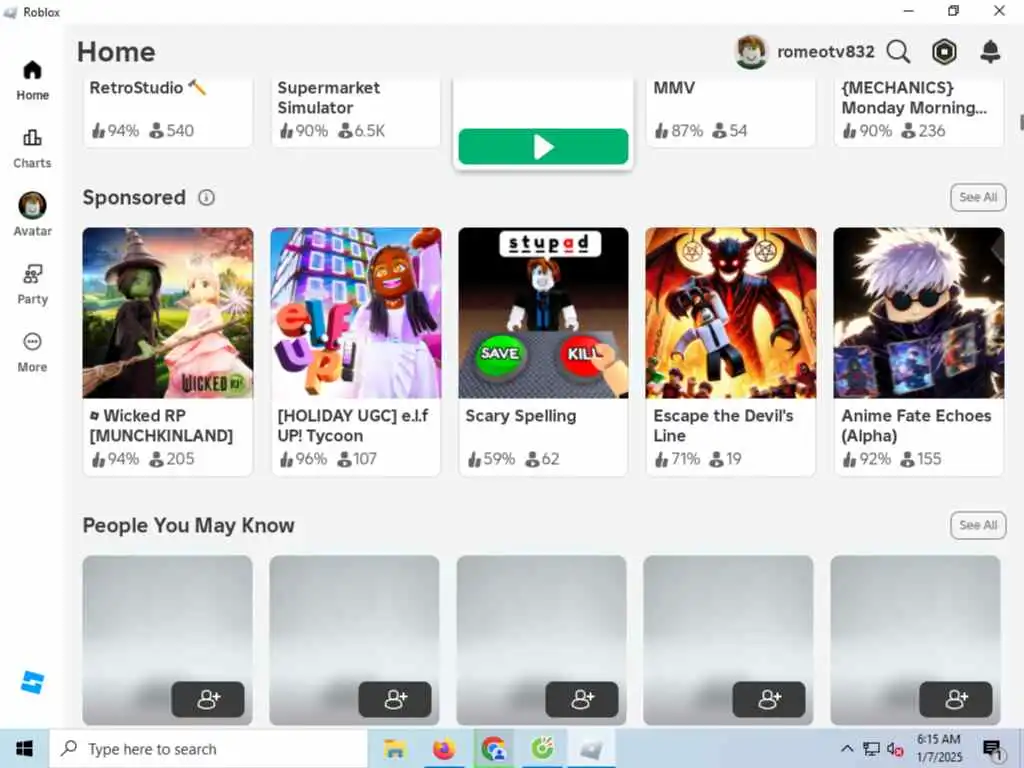Screen dimensions: 1024x768
Task: Click the Roblox app icon in the taskbar
Action: tap(591, 748)
